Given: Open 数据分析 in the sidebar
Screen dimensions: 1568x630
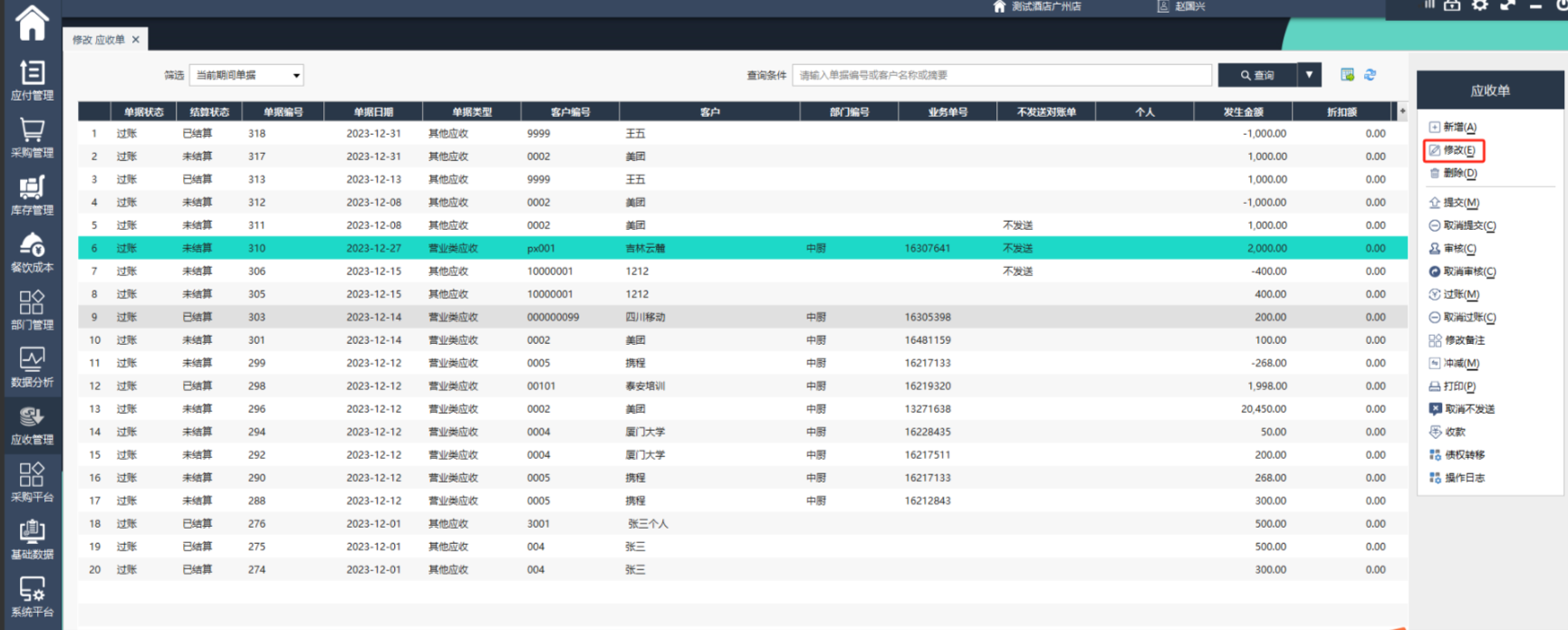Looking at the screenshot, I should click(32, 367).
